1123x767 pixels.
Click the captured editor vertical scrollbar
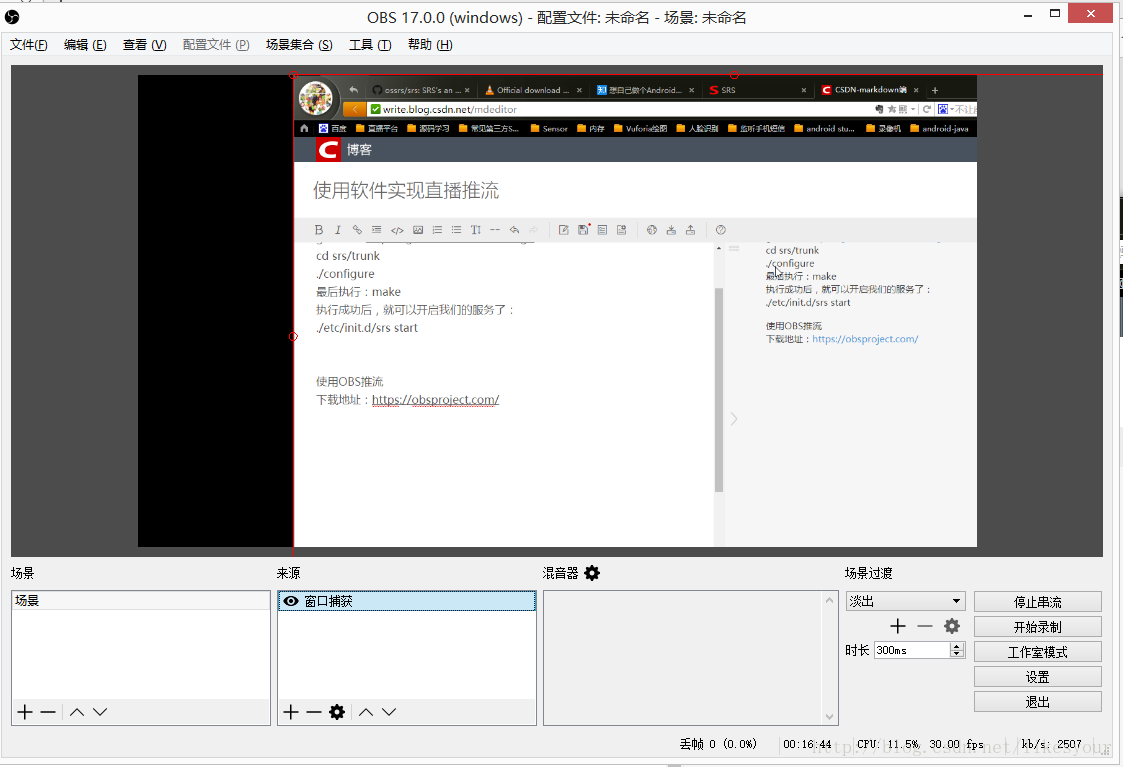click(719, 390)
